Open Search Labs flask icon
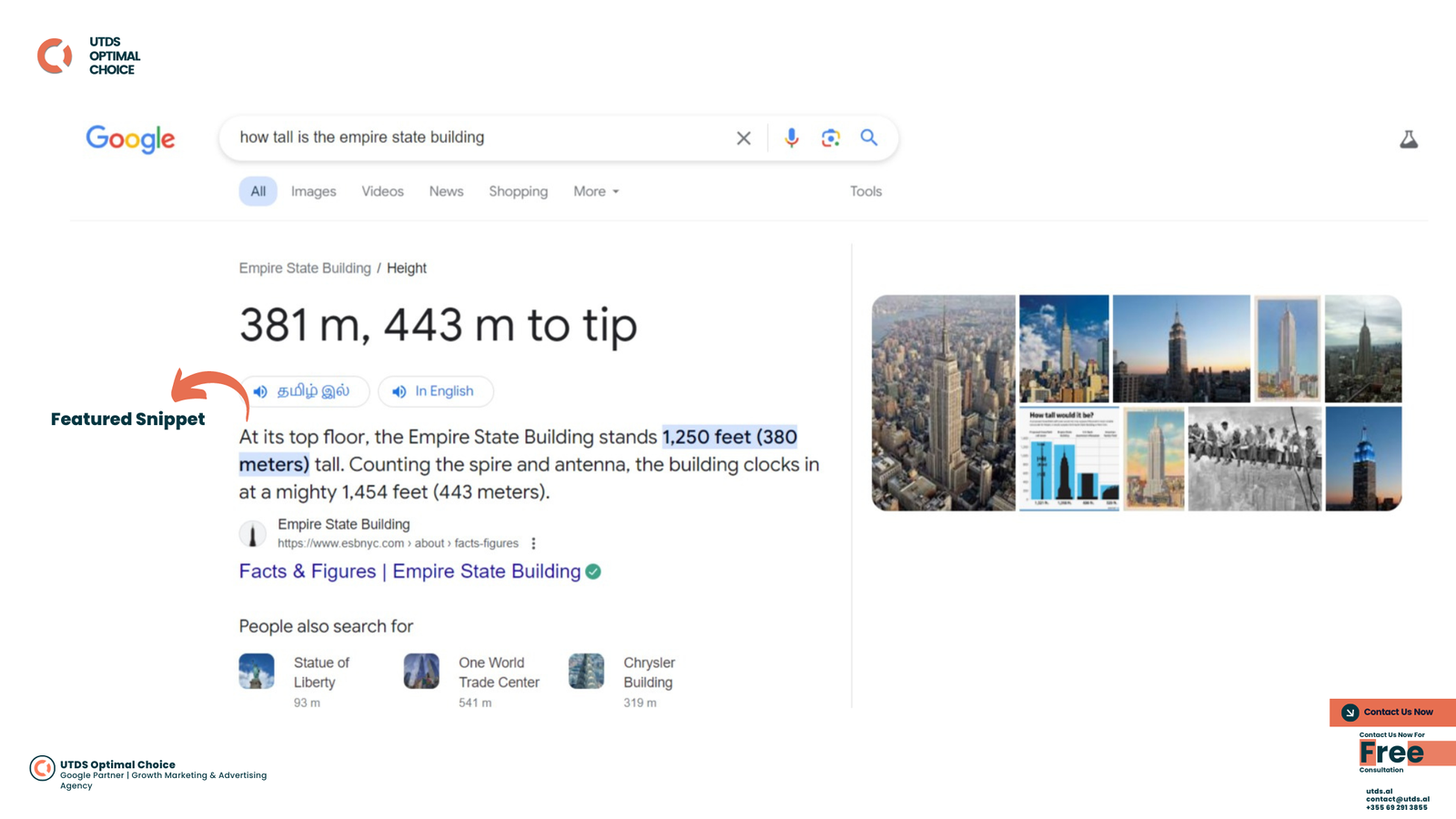 click(x=1409, y=139)
